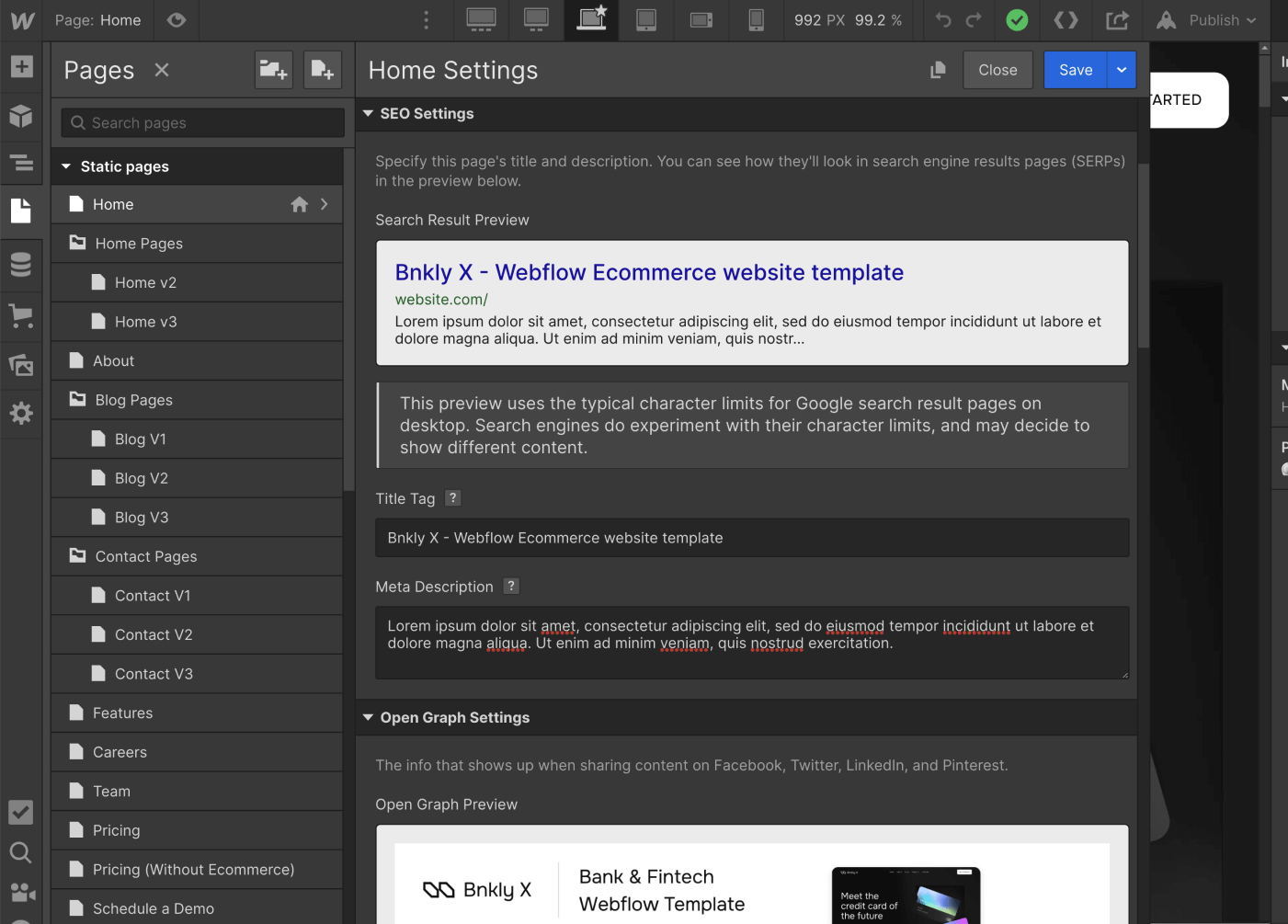Viewport: 1288px width, 924px height.
Task: Open the Assets images panel icon
Action: (21, 365)
